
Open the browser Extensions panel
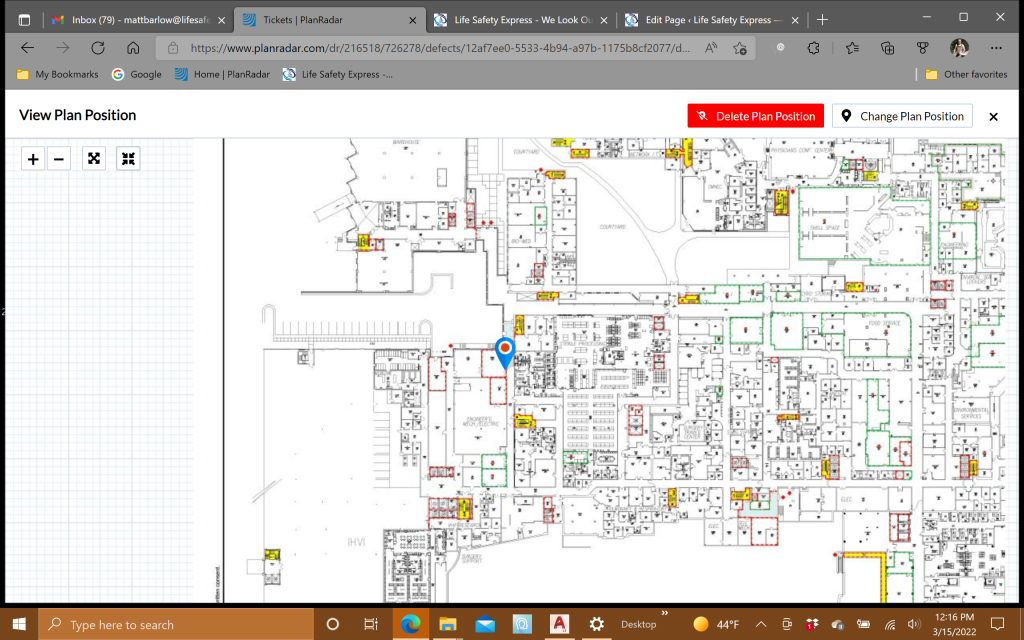click(813, 48)
